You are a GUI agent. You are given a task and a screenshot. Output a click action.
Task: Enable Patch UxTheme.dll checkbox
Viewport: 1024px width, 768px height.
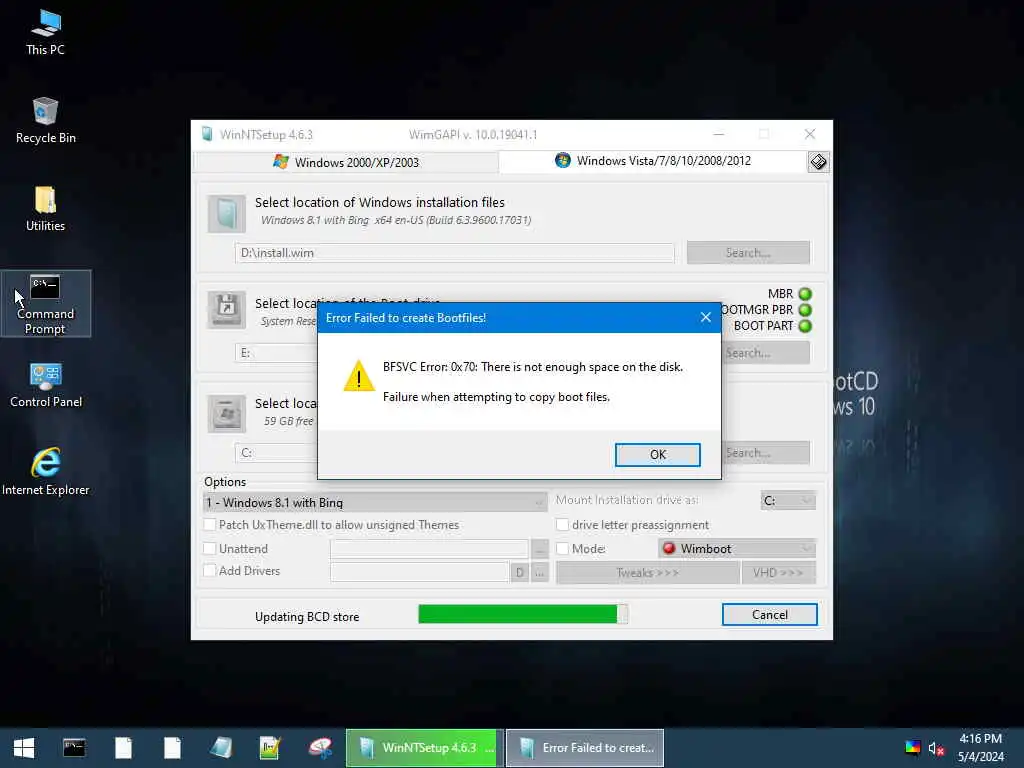(210, 524)
